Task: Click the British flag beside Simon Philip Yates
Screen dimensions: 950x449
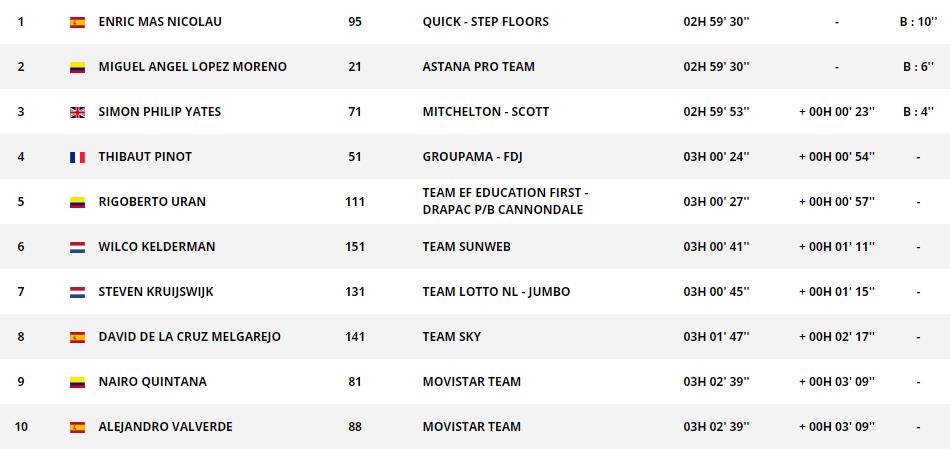Action: 77,112
